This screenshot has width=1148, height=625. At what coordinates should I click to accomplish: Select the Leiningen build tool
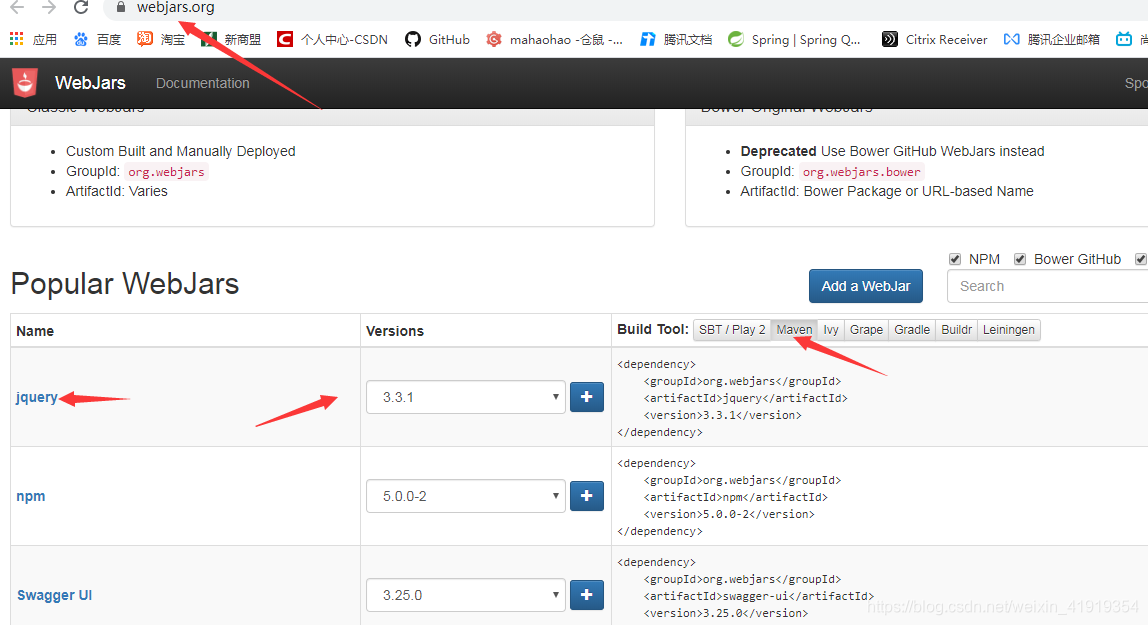pos(1008,329)
